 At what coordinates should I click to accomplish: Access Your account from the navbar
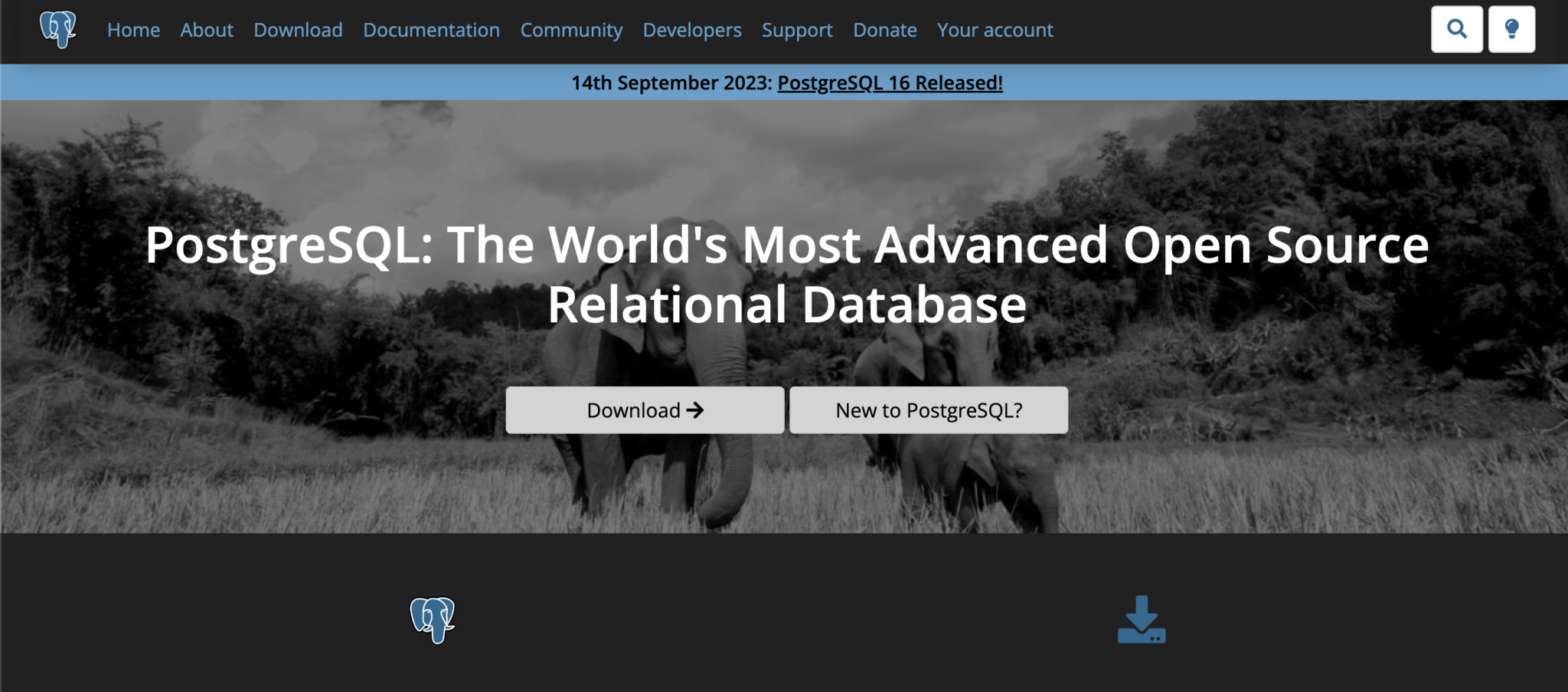(x=995, y=31)
